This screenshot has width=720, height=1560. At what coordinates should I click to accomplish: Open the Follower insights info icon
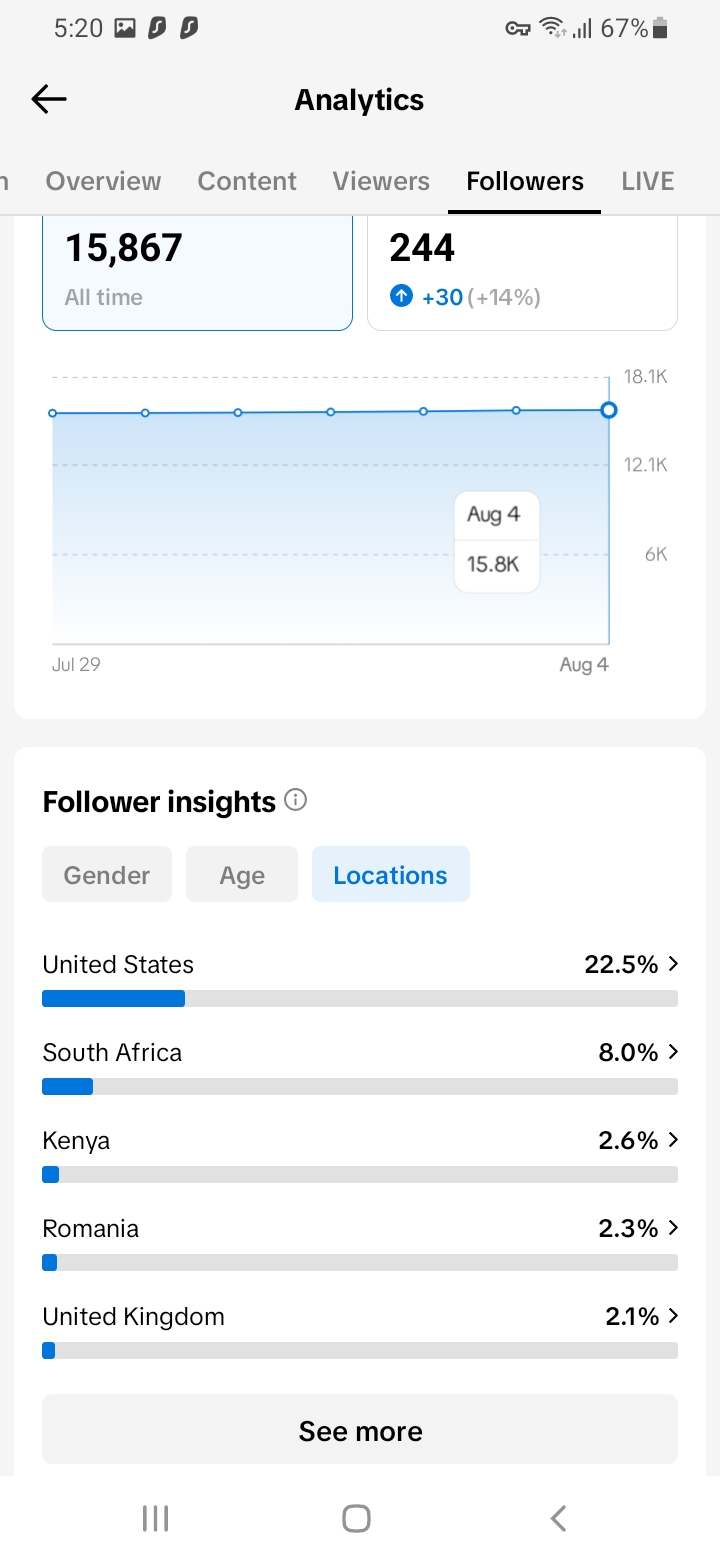(x=295, y=800)
